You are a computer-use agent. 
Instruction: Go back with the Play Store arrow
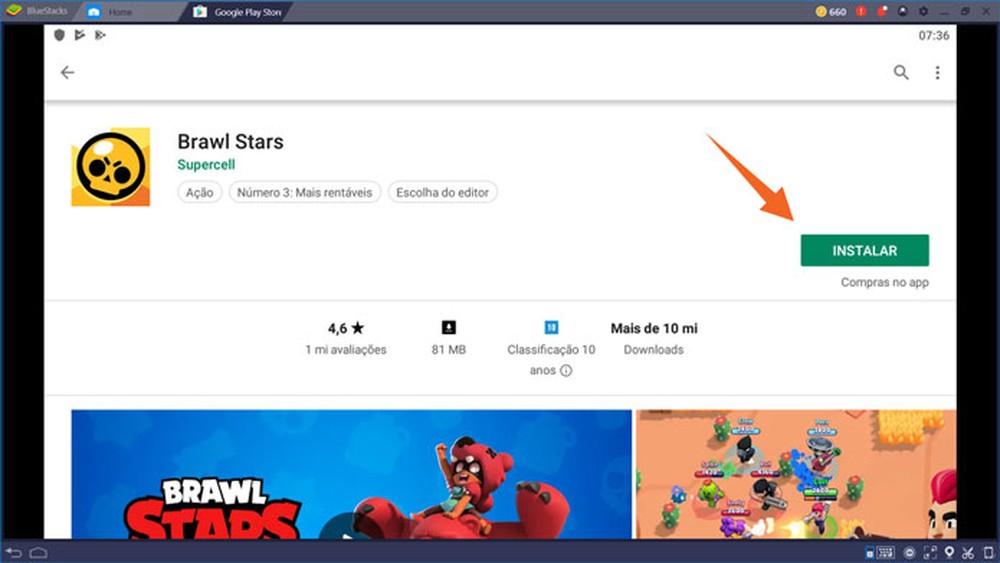coord(68,73)
